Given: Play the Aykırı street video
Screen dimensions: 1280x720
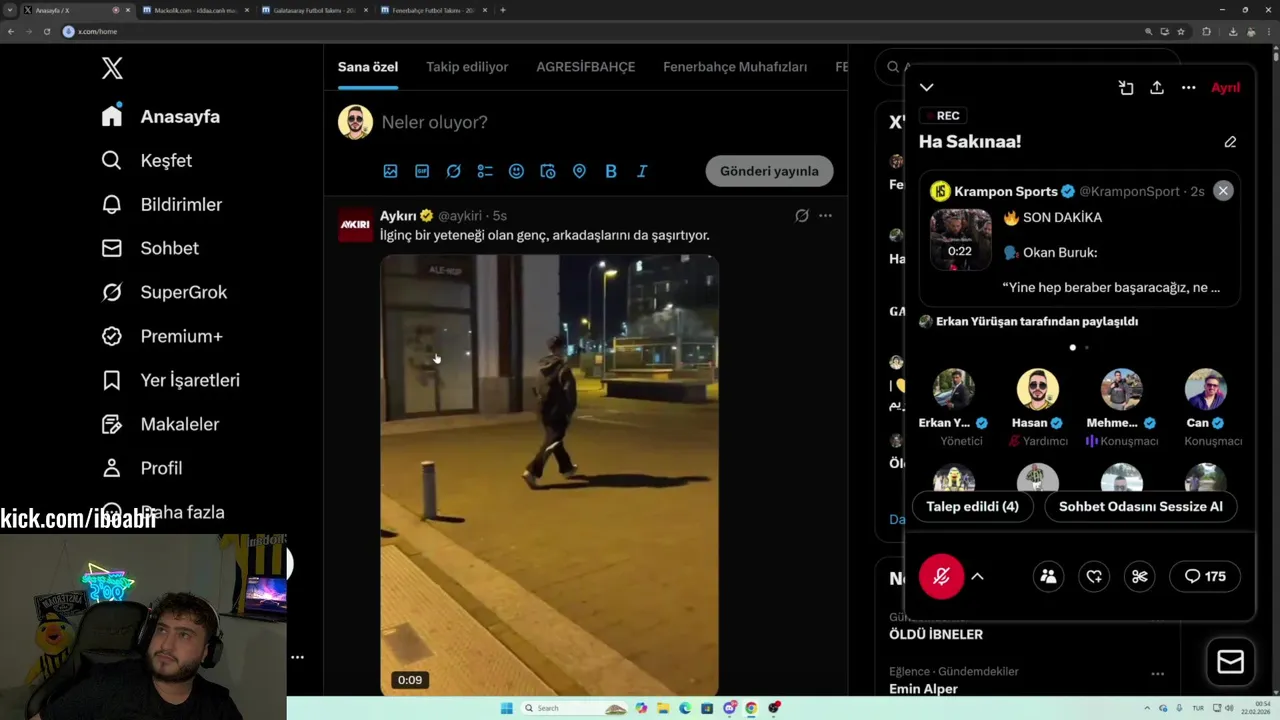Looking at the screenshot, I should click(x=549, y=475).
